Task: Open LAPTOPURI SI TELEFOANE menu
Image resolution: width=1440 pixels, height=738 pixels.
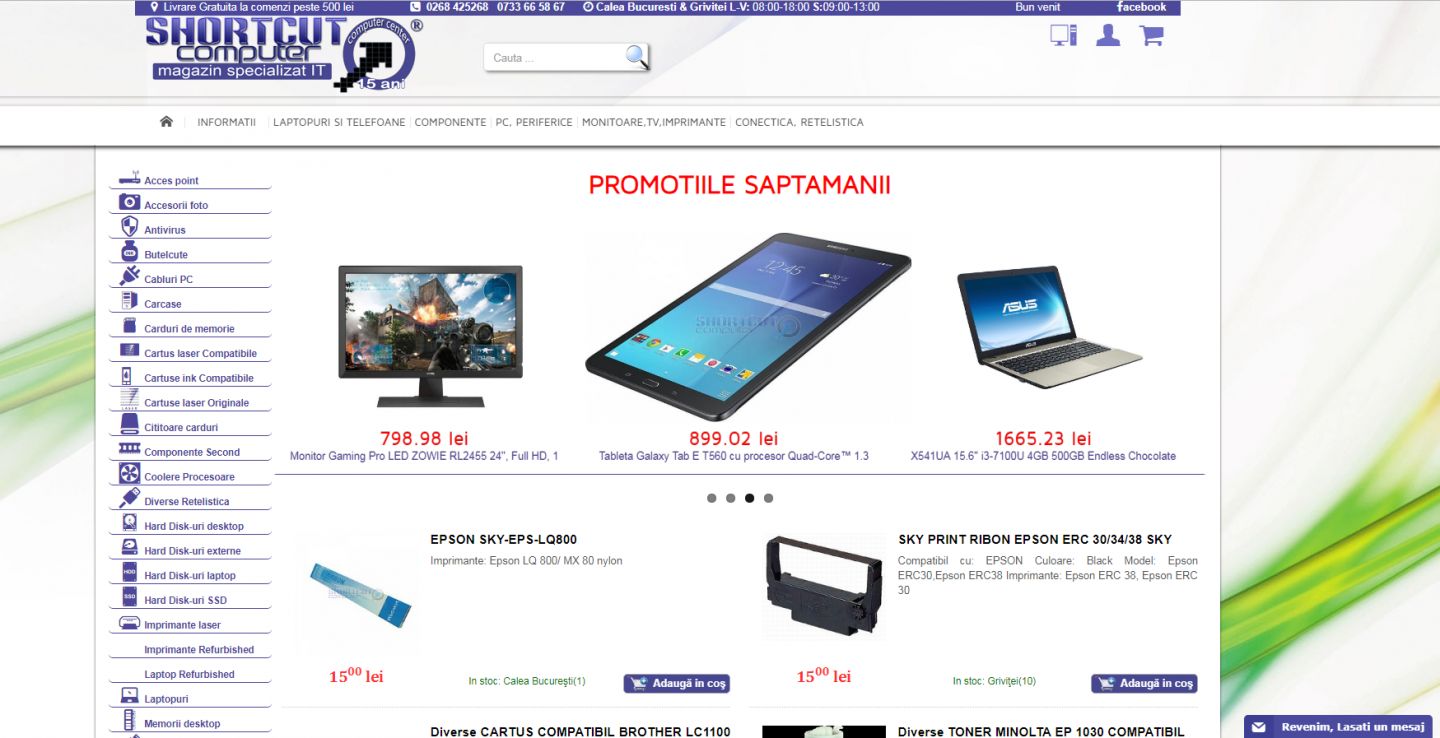Action: [x=339, y=122]
